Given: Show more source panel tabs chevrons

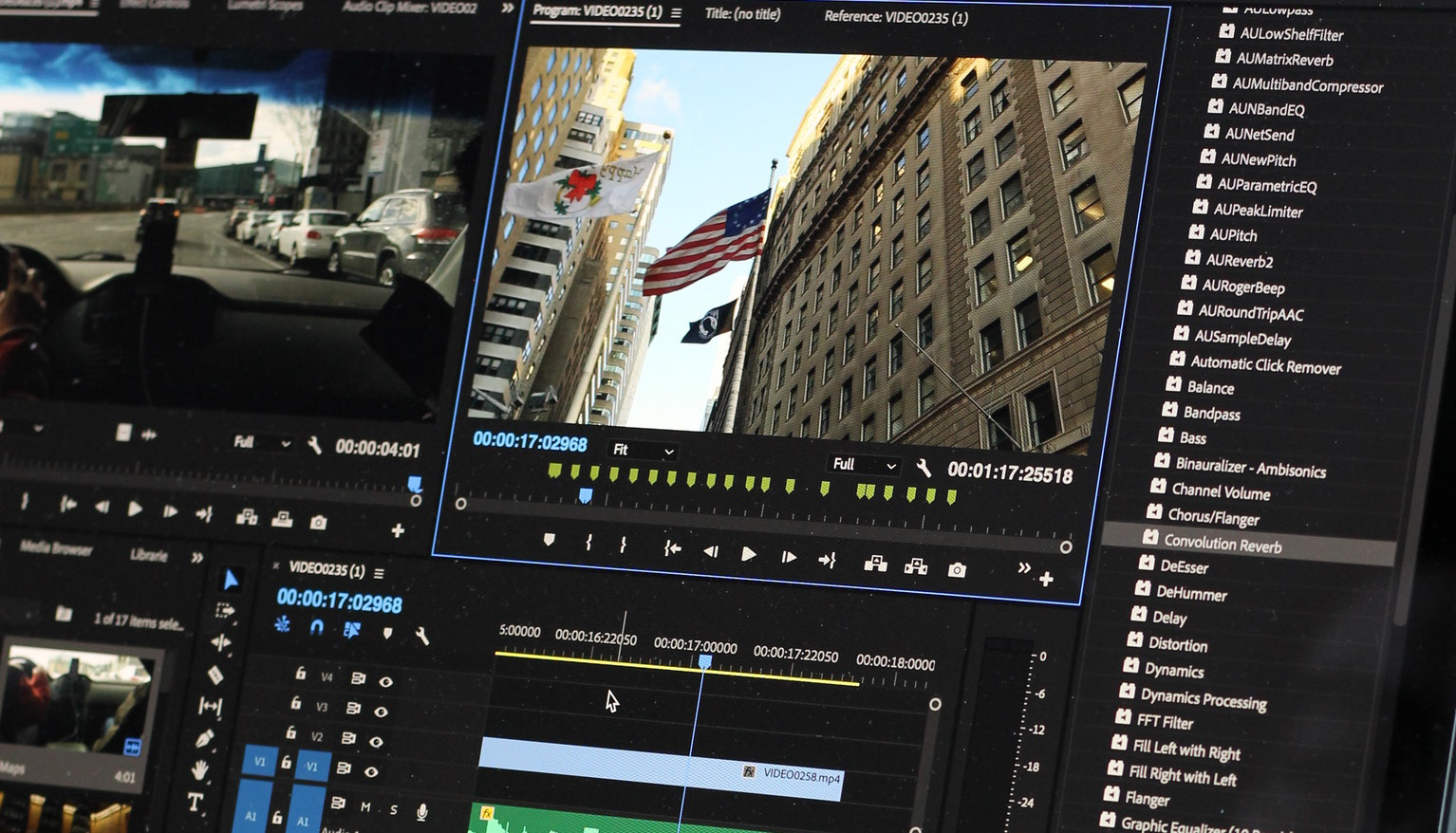Looking at the screenshot, I should [x=508, y=8].
